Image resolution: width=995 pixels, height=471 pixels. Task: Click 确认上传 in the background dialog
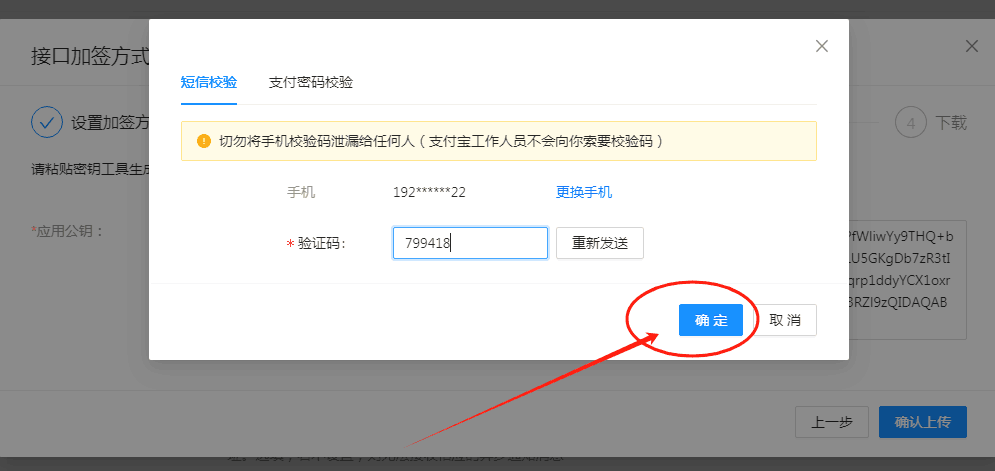click(x=923, y=422)
